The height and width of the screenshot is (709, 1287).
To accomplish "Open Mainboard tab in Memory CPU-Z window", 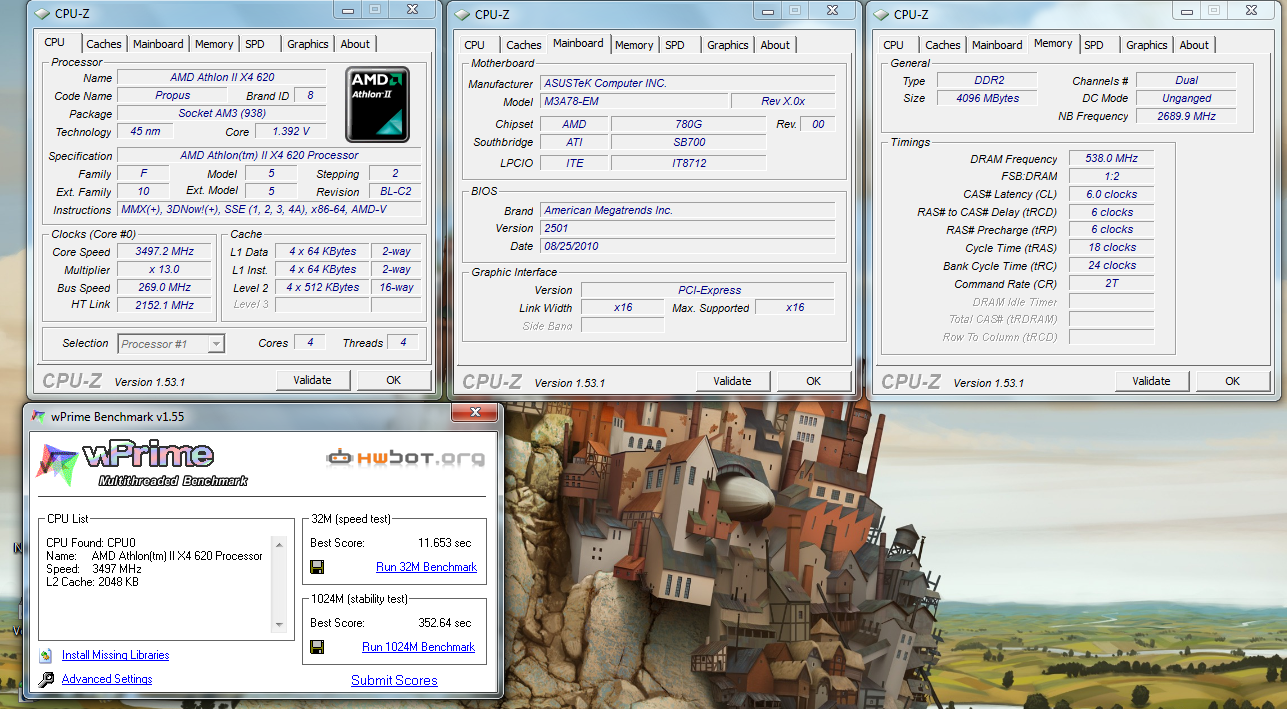I will point(998,45).
